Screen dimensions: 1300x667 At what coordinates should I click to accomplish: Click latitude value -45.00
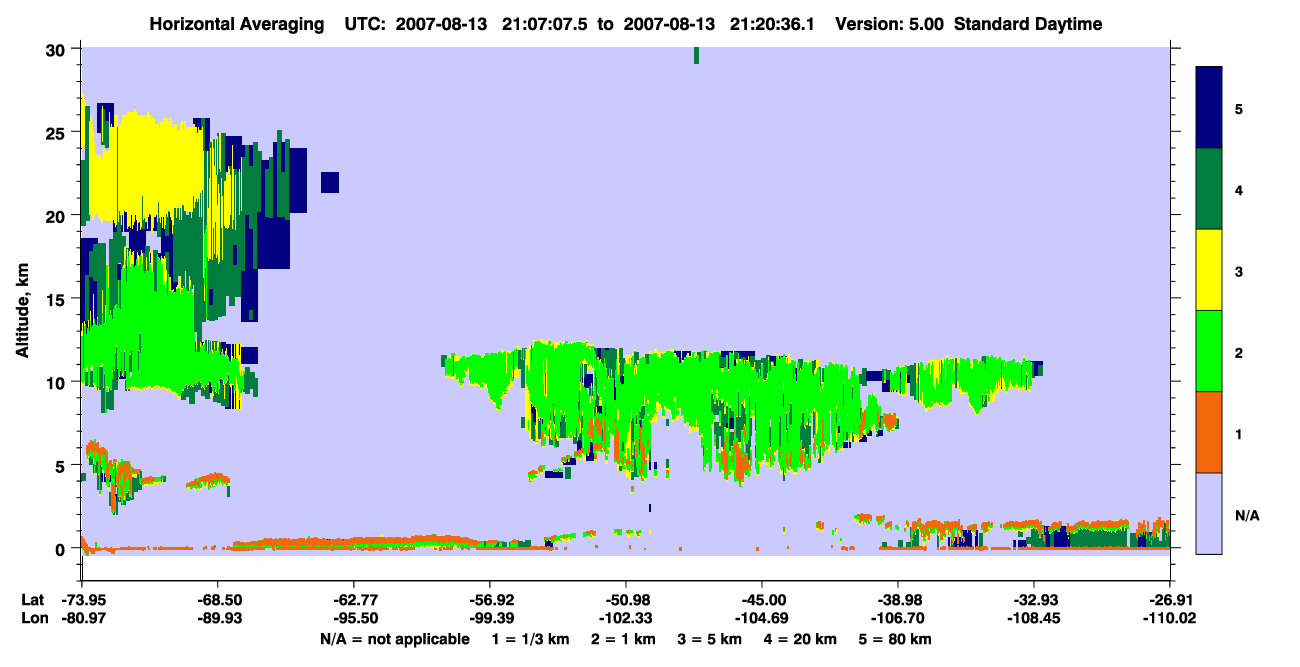[761, 599]
